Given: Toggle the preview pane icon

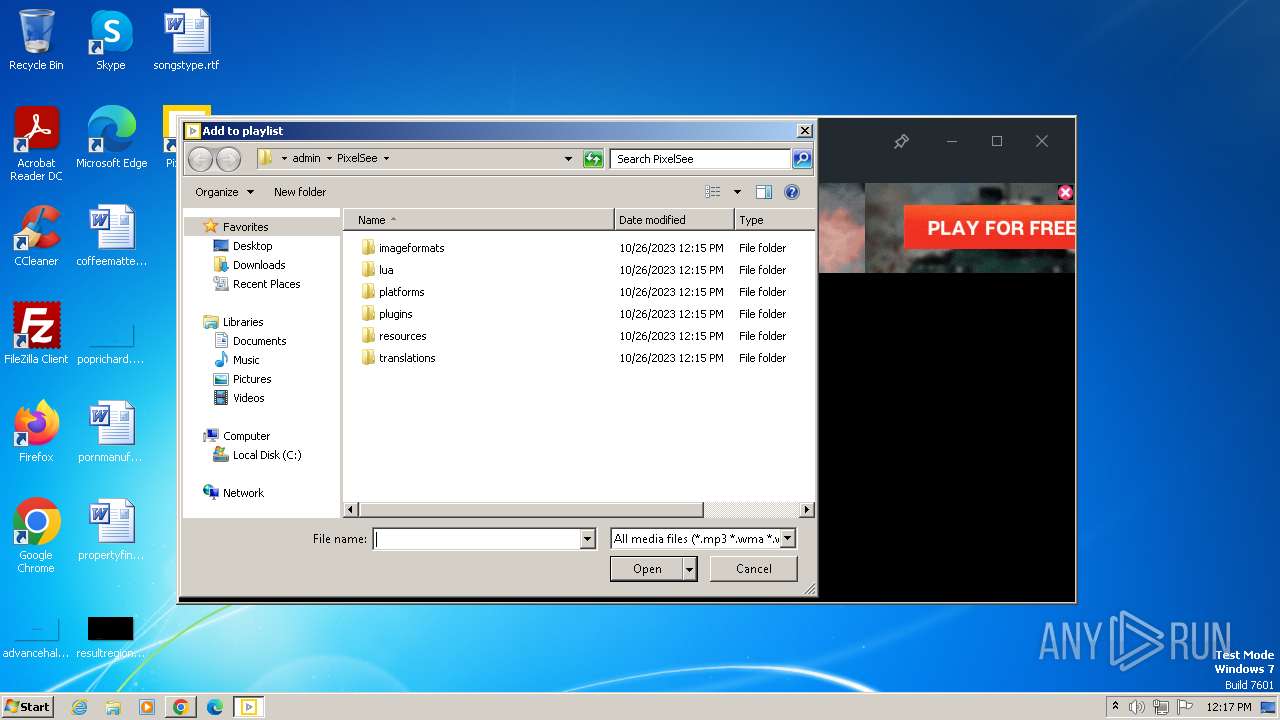Looking at the screenshot, I should pos(764,192).
